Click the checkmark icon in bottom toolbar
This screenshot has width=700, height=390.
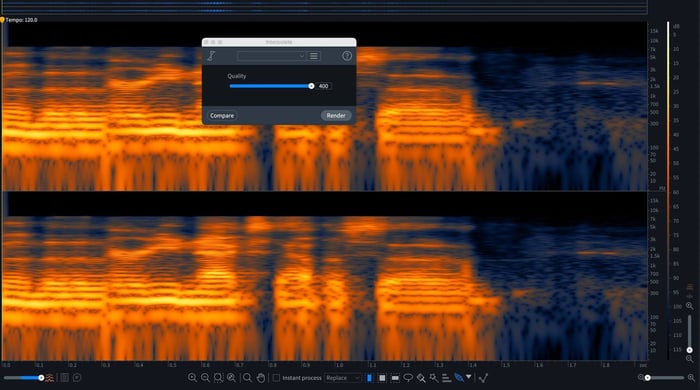[x=483, y=378]
